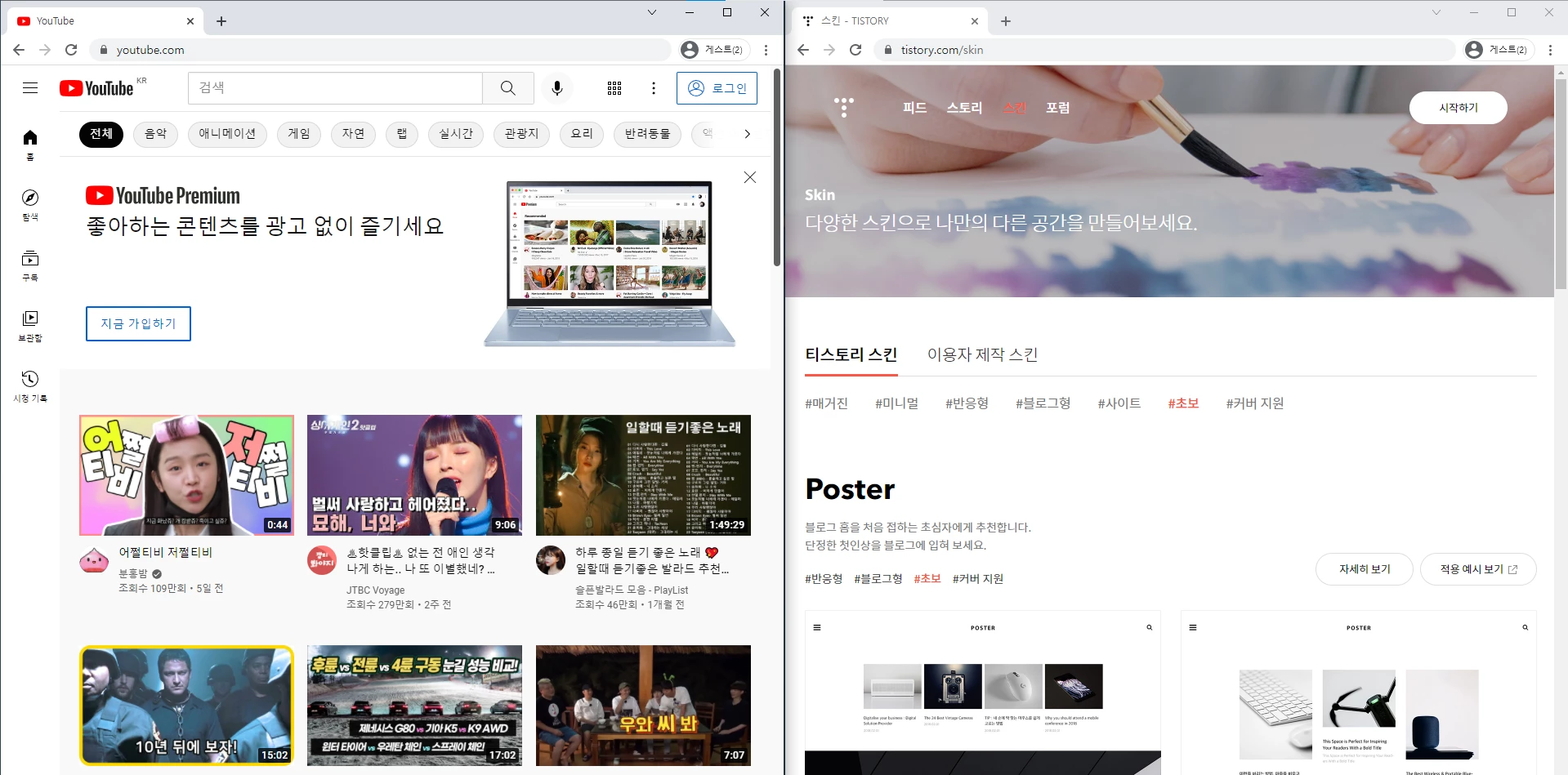Select the 반려동물 category chip
The image size is (1568, 775).
(x=647, y=134)
